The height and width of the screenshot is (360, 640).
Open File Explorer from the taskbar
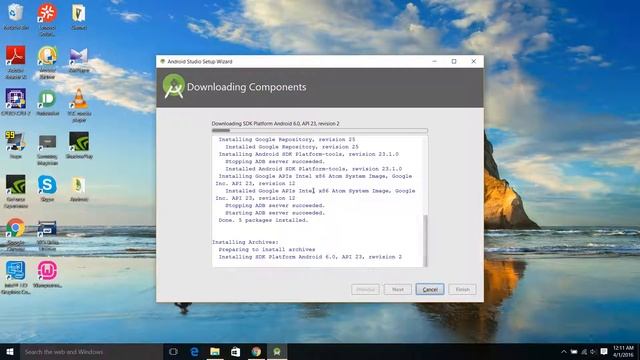(215, 351)
